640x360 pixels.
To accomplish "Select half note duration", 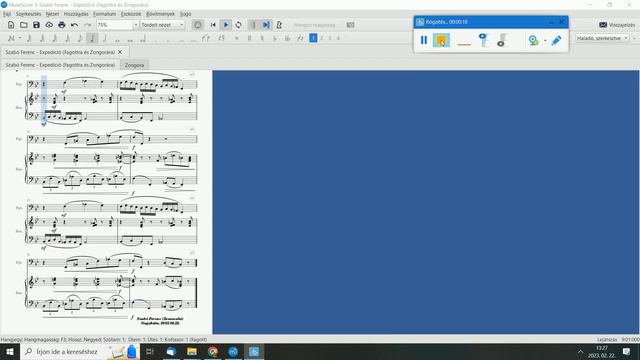I will pos(105,38).
